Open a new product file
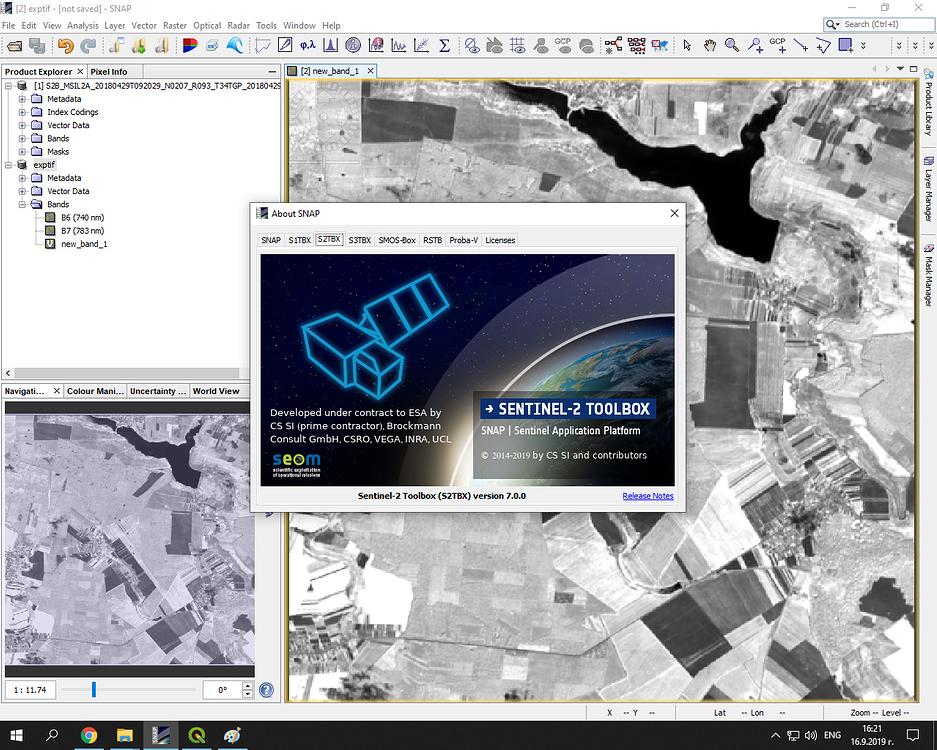This screenshot has width=937, height=750. click(x=14, y=45)
